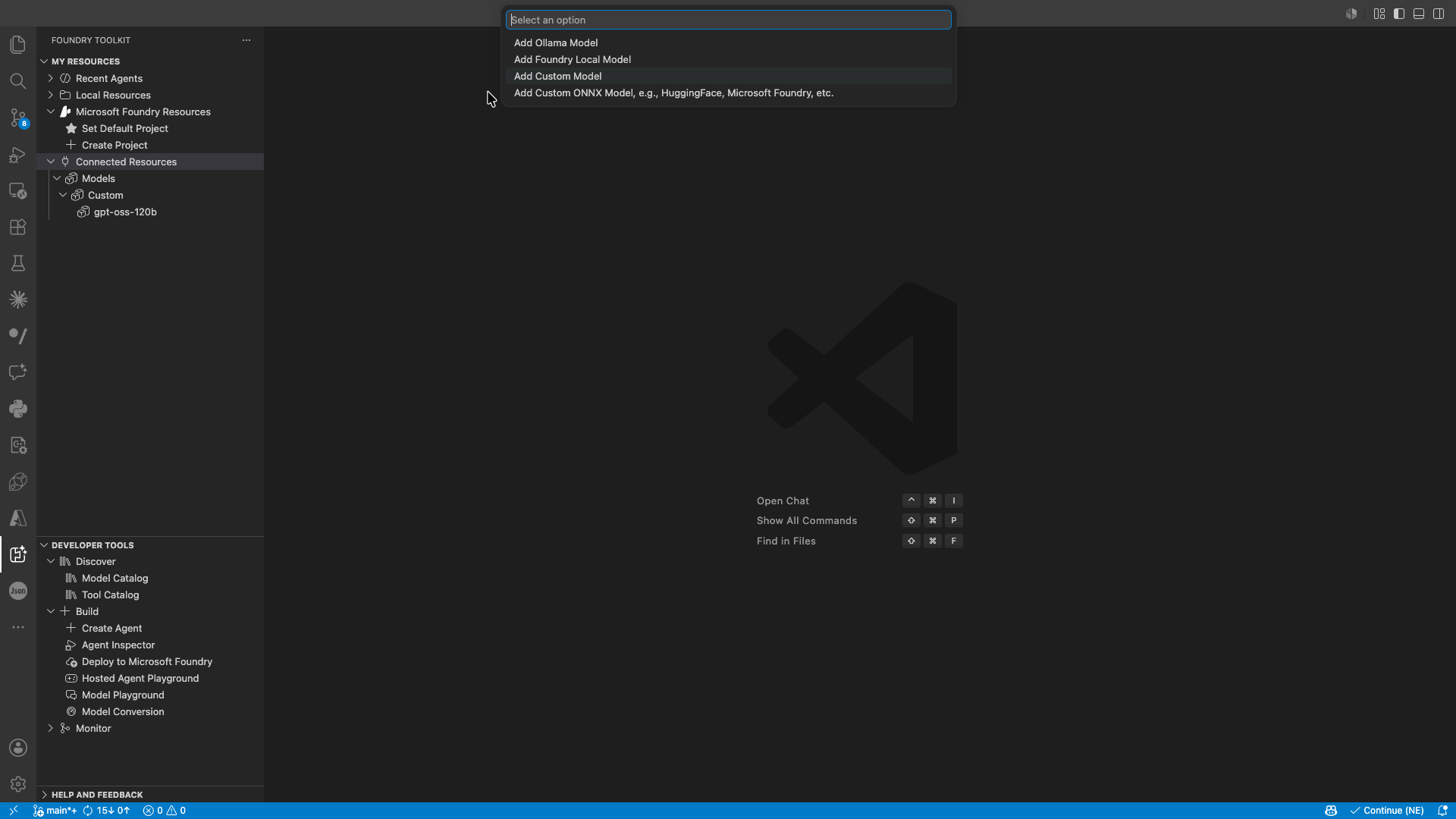Image resolution: width=1456 pixels, height=819 pixels.
Task: Click Create Project item
Action: 115,145
